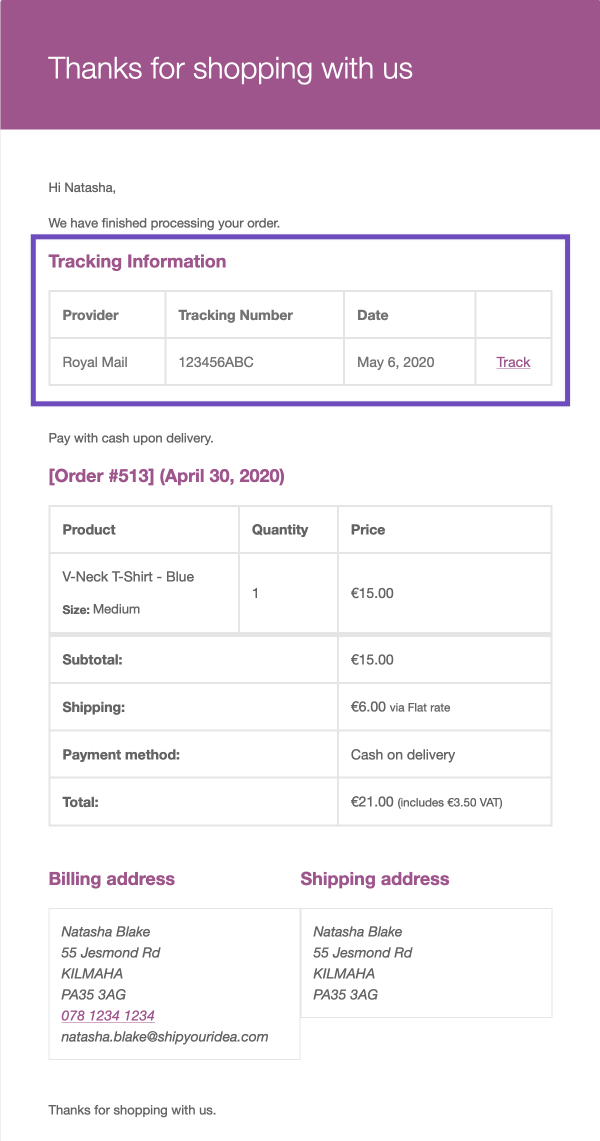The height and width of the screenshot is (1141, 600).
Task: Click the May 6, 2020 date cell
Action: (396, 362)
